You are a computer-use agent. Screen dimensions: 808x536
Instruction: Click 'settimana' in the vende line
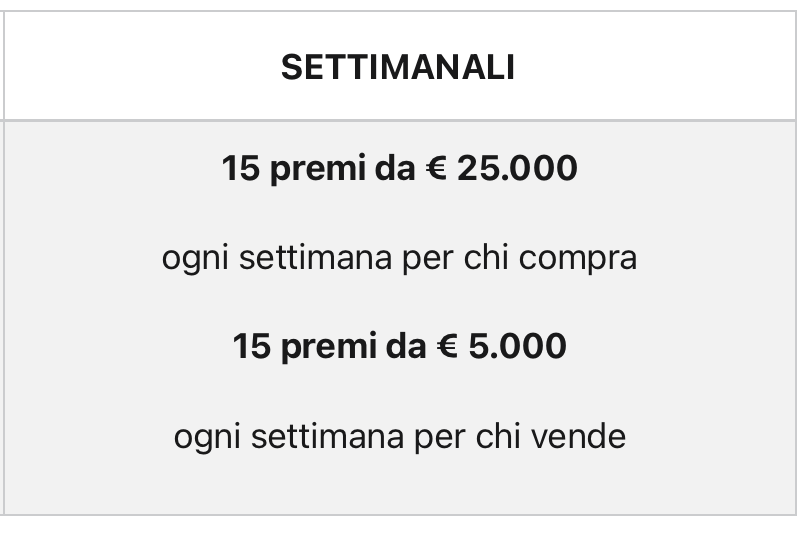point(327,437)
